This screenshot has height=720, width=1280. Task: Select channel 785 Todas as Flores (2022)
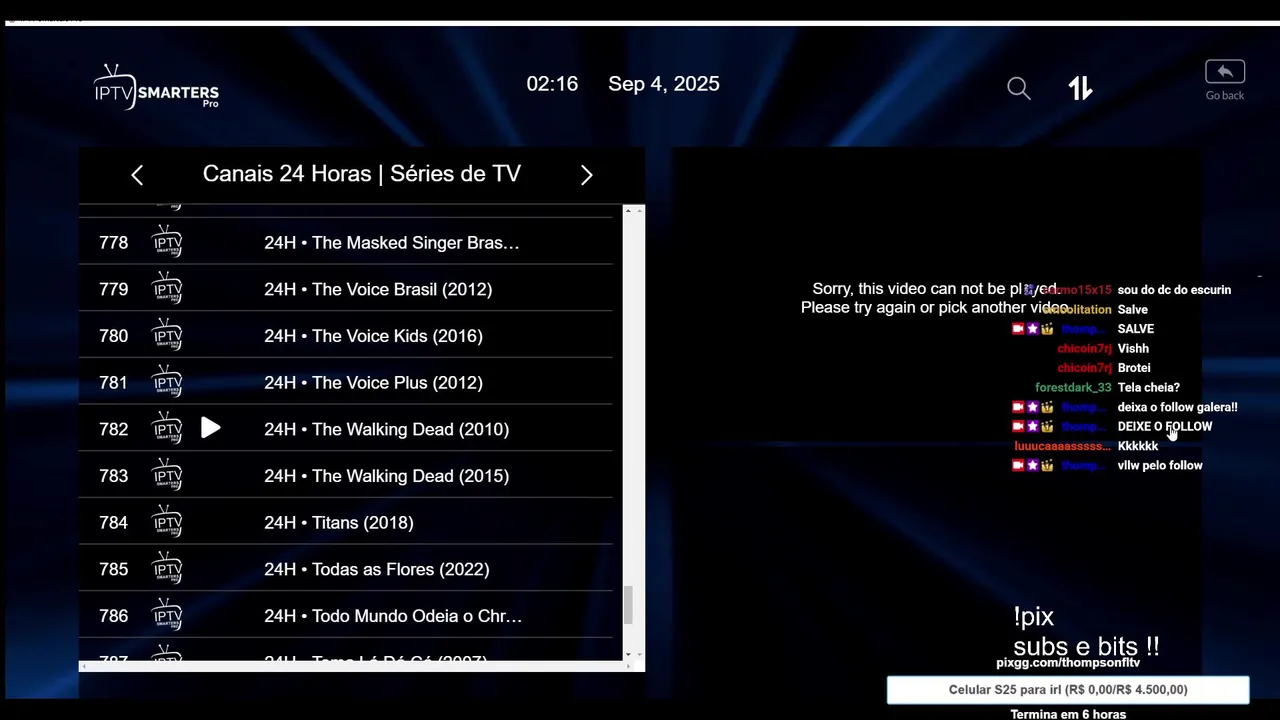pos(346,569)
